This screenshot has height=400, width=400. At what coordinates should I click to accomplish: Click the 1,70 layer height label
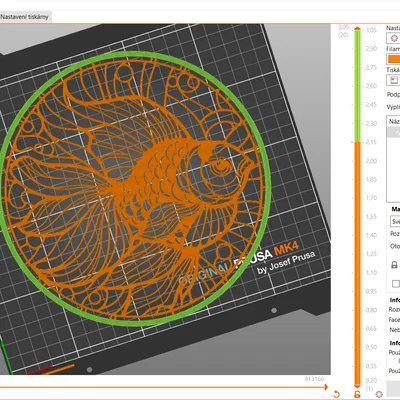coord(371,198)
